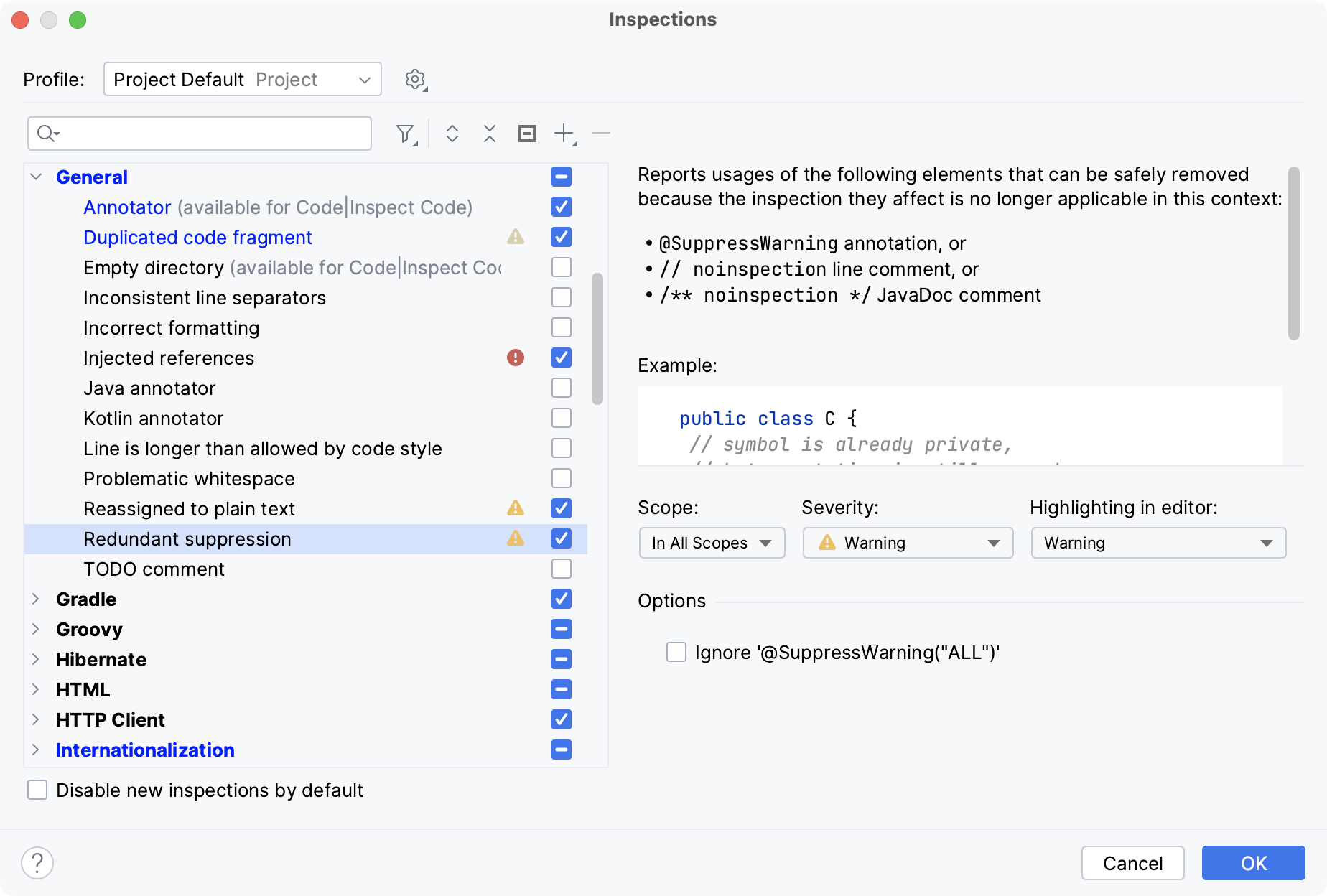Open the Profile dropdown Project Default
The width and height of the screenshot is (1327, 896).
point(243,79)
